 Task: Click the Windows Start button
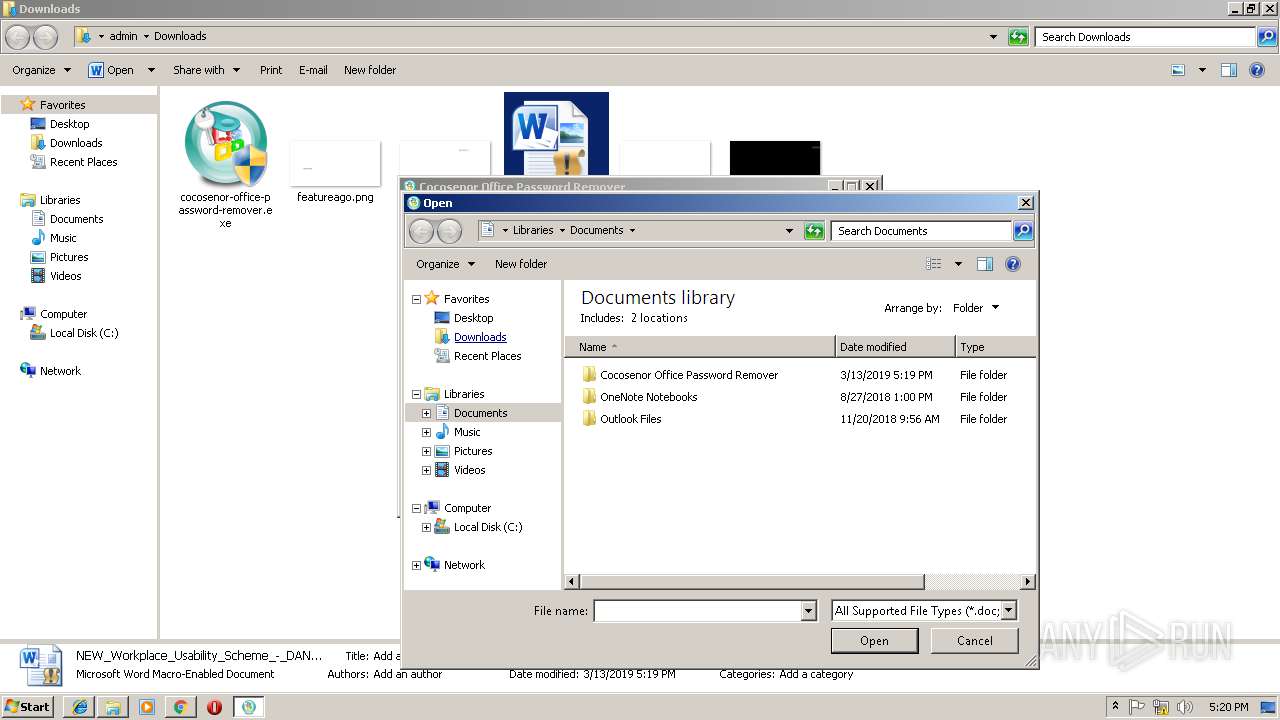coord(28,706)
